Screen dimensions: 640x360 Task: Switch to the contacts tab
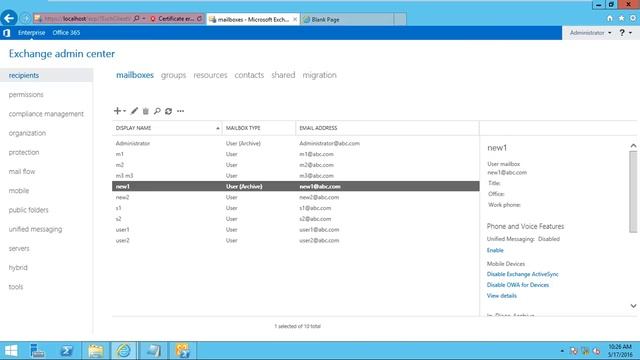249,75
